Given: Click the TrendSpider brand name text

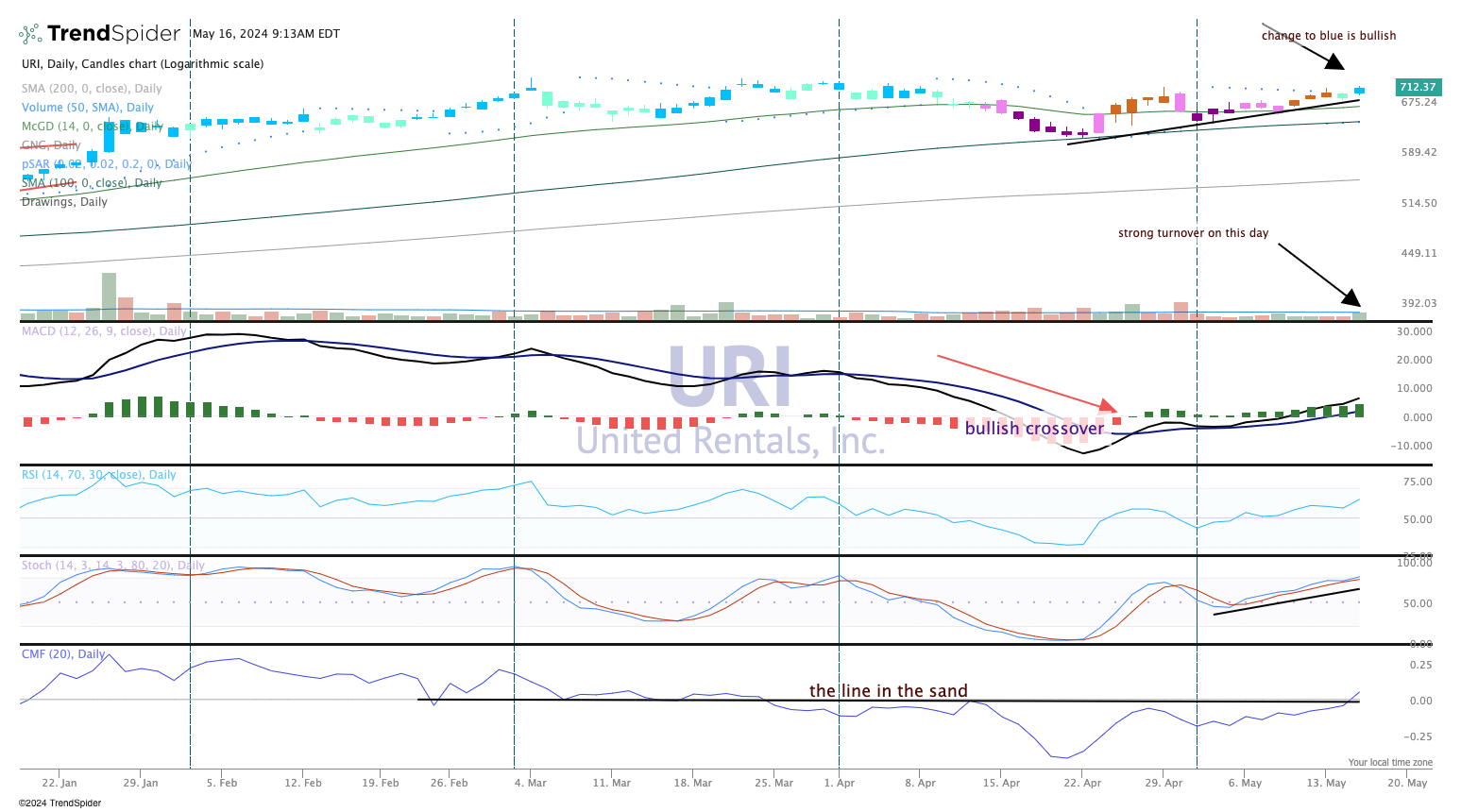Looking at the screenshot, I should [113, 34].
